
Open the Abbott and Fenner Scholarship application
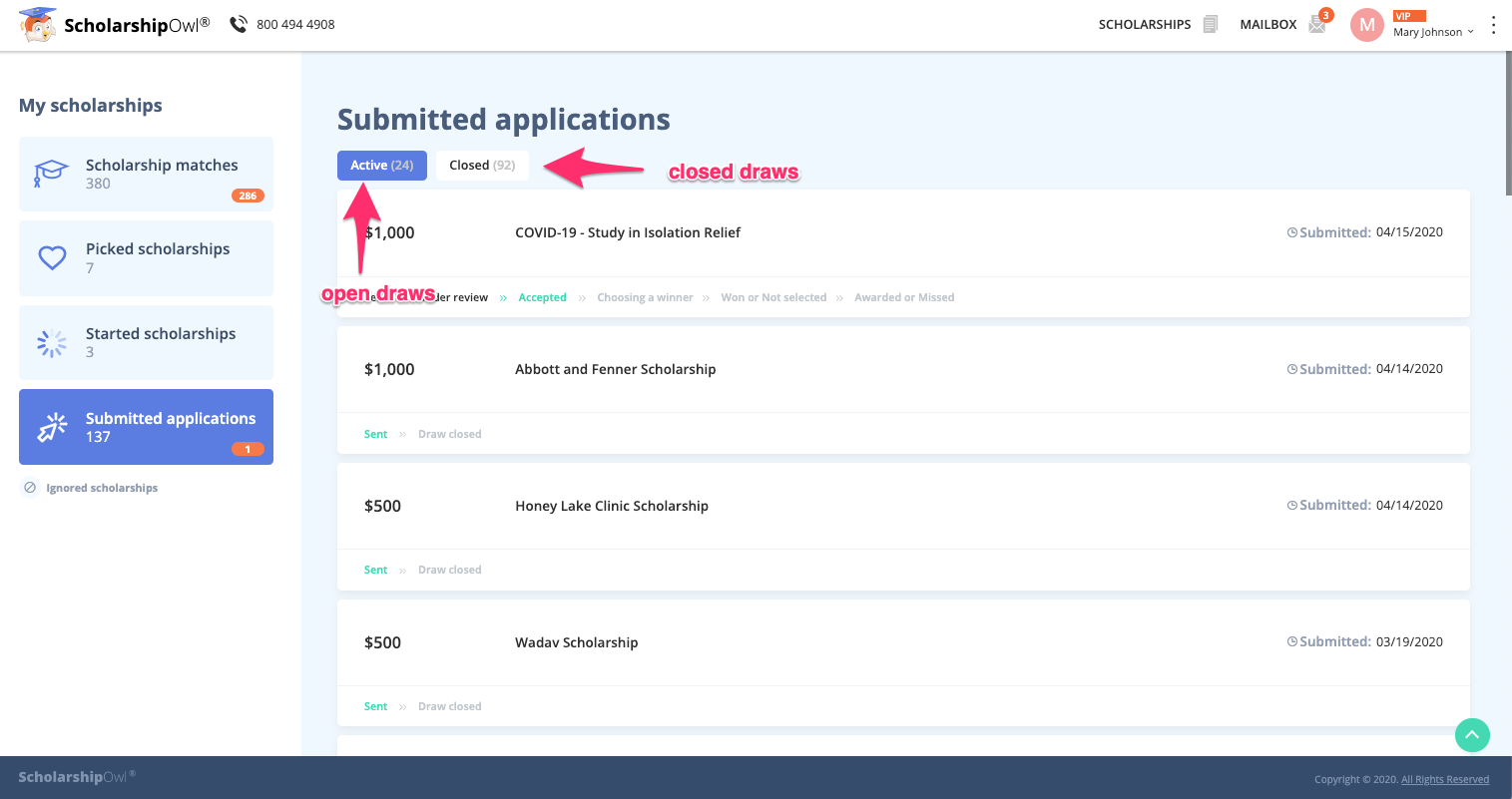coord(616,369)
